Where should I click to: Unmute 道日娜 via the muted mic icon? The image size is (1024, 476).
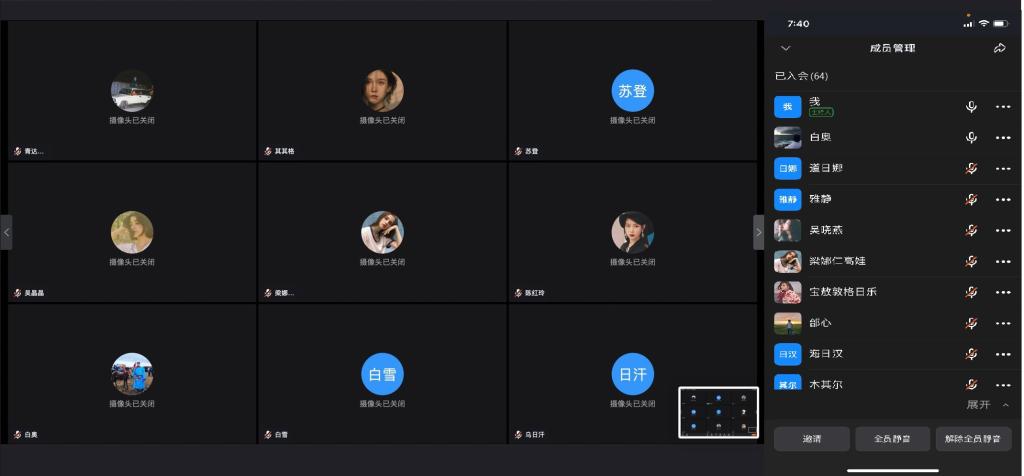coord(971,168)
